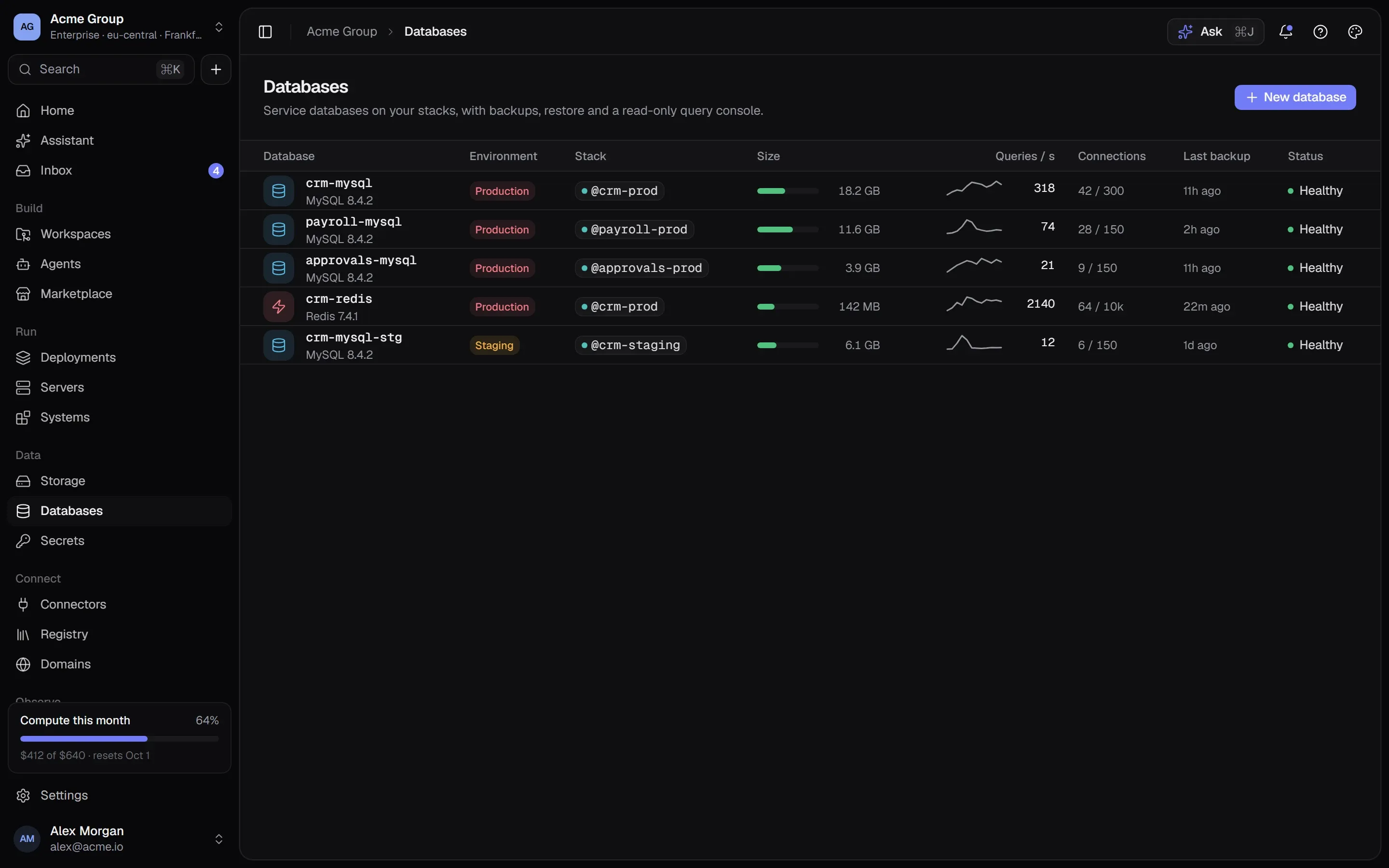This screenshot has width=1389, height=868.
Task: Open Servers in sidebar
Action: point(120,388)
